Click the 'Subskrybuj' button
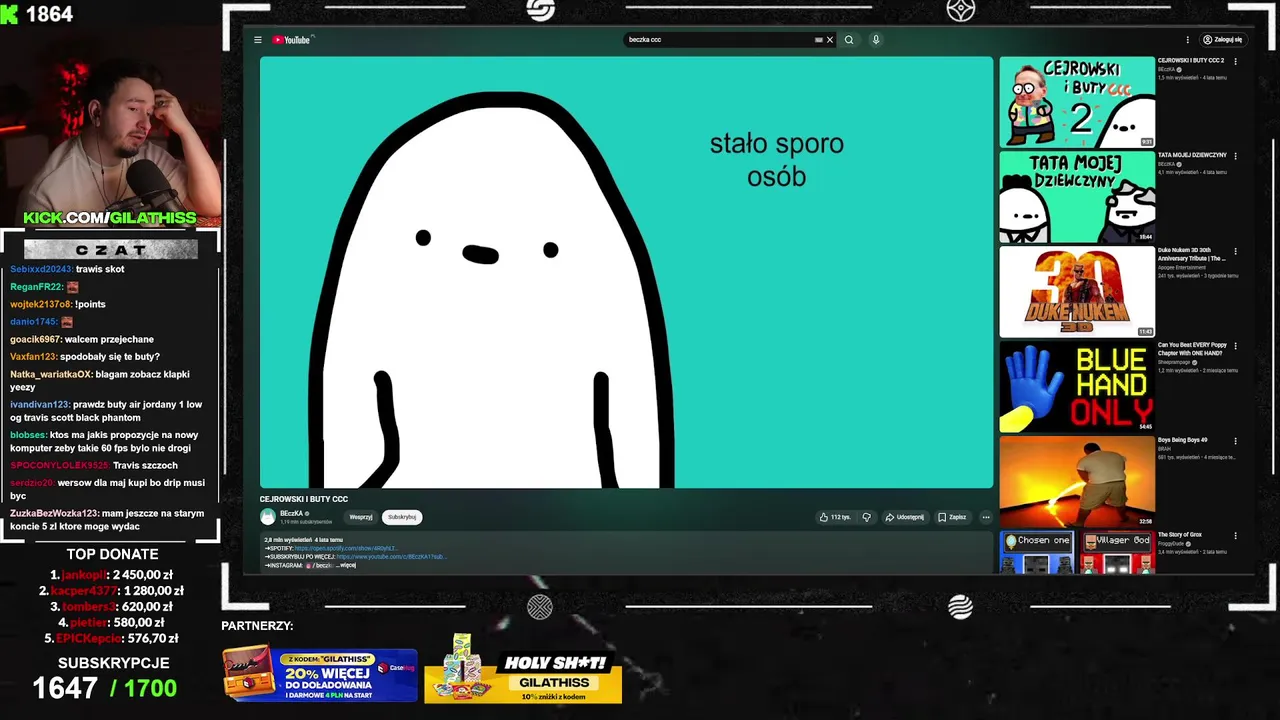1280x720 pixels. (x=402, y=517)
